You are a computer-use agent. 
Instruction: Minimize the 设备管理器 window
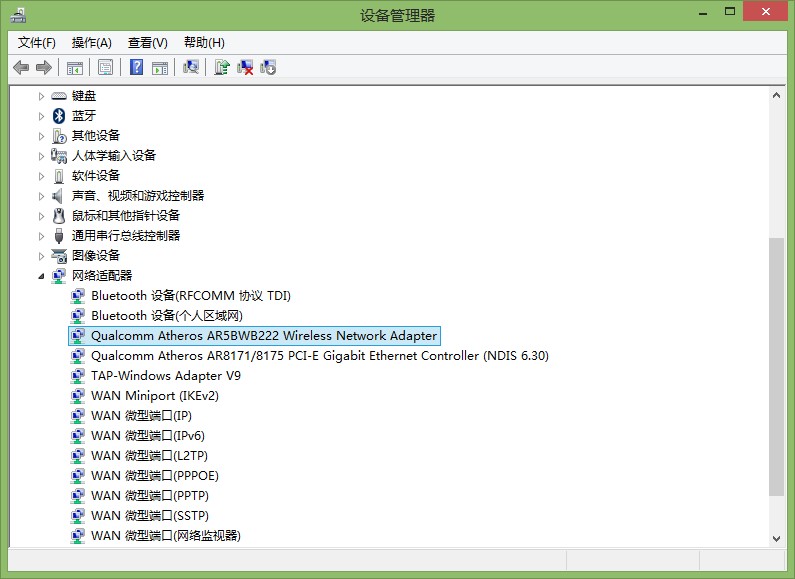point(703,13)
